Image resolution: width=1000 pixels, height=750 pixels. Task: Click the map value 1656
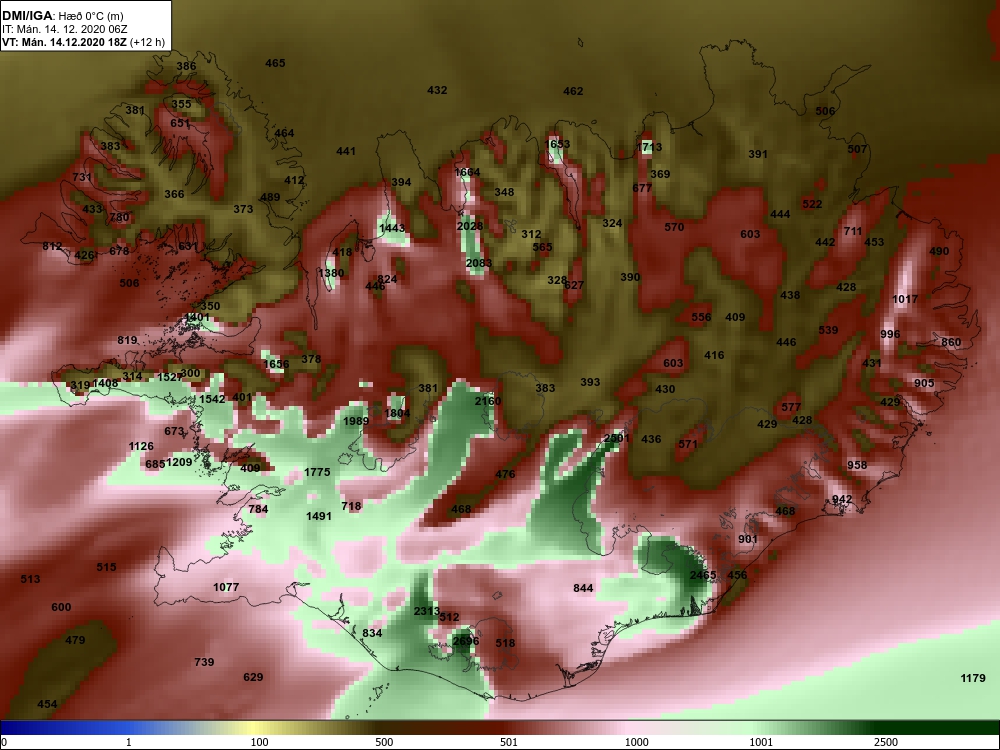tap(276, 364)
